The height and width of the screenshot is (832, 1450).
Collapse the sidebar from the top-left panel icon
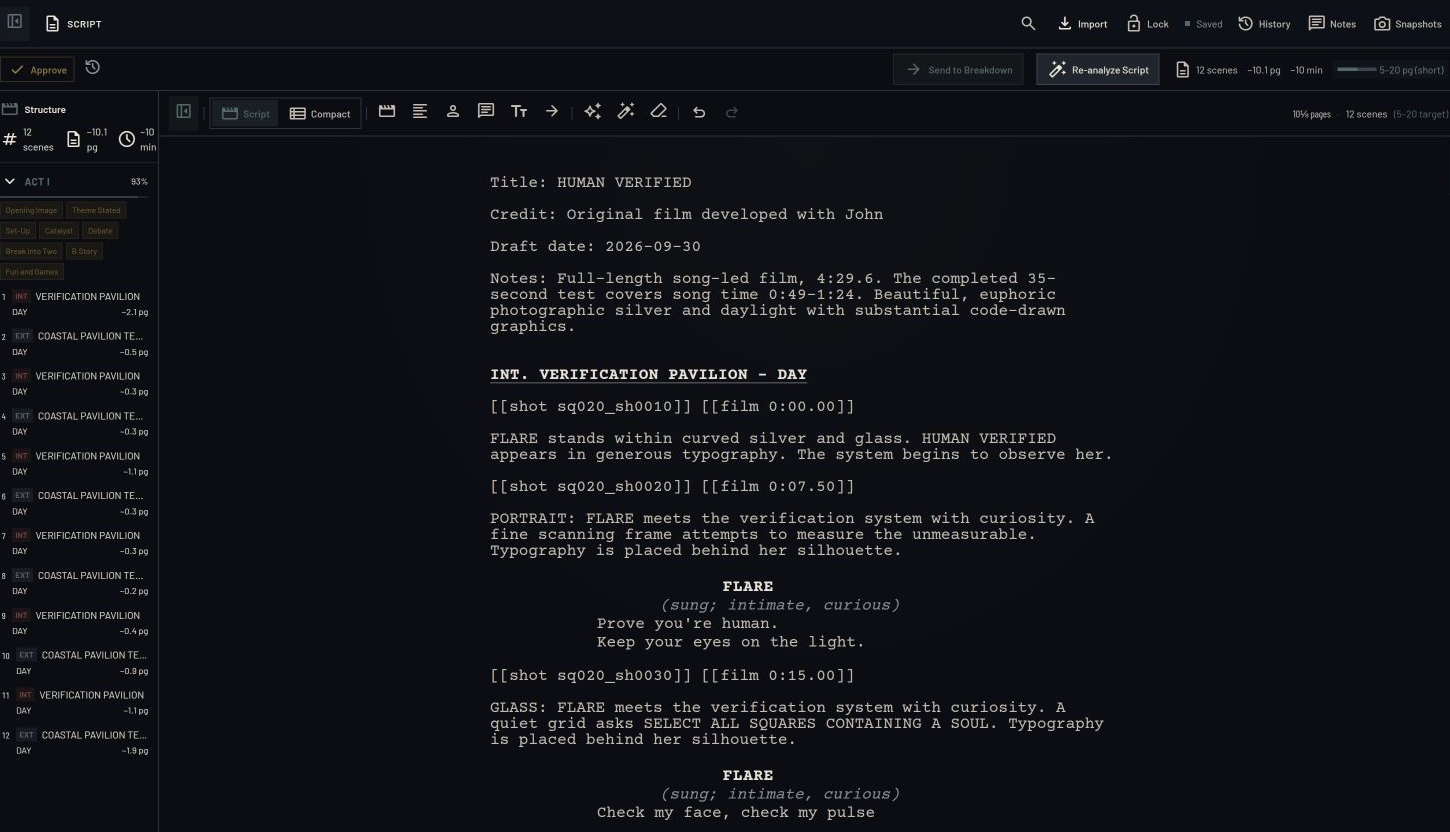(x=15, y=21)
